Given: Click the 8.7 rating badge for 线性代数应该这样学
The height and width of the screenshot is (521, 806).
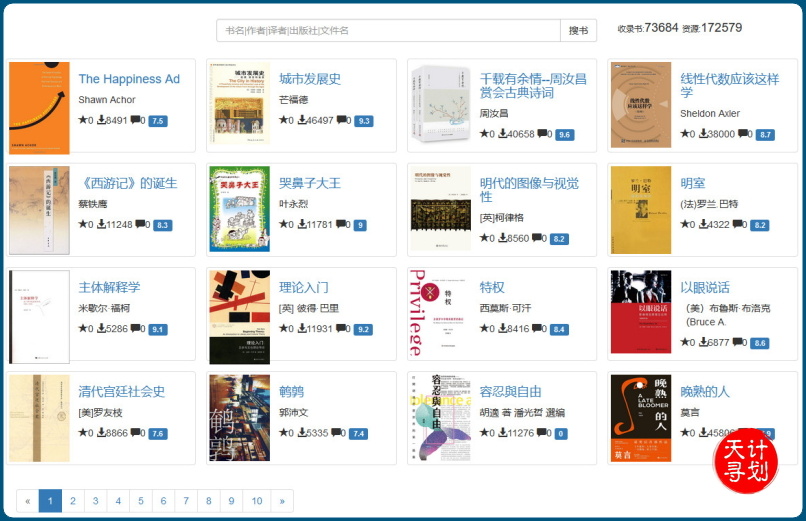Looking at the screenshot, I should 765,134.
